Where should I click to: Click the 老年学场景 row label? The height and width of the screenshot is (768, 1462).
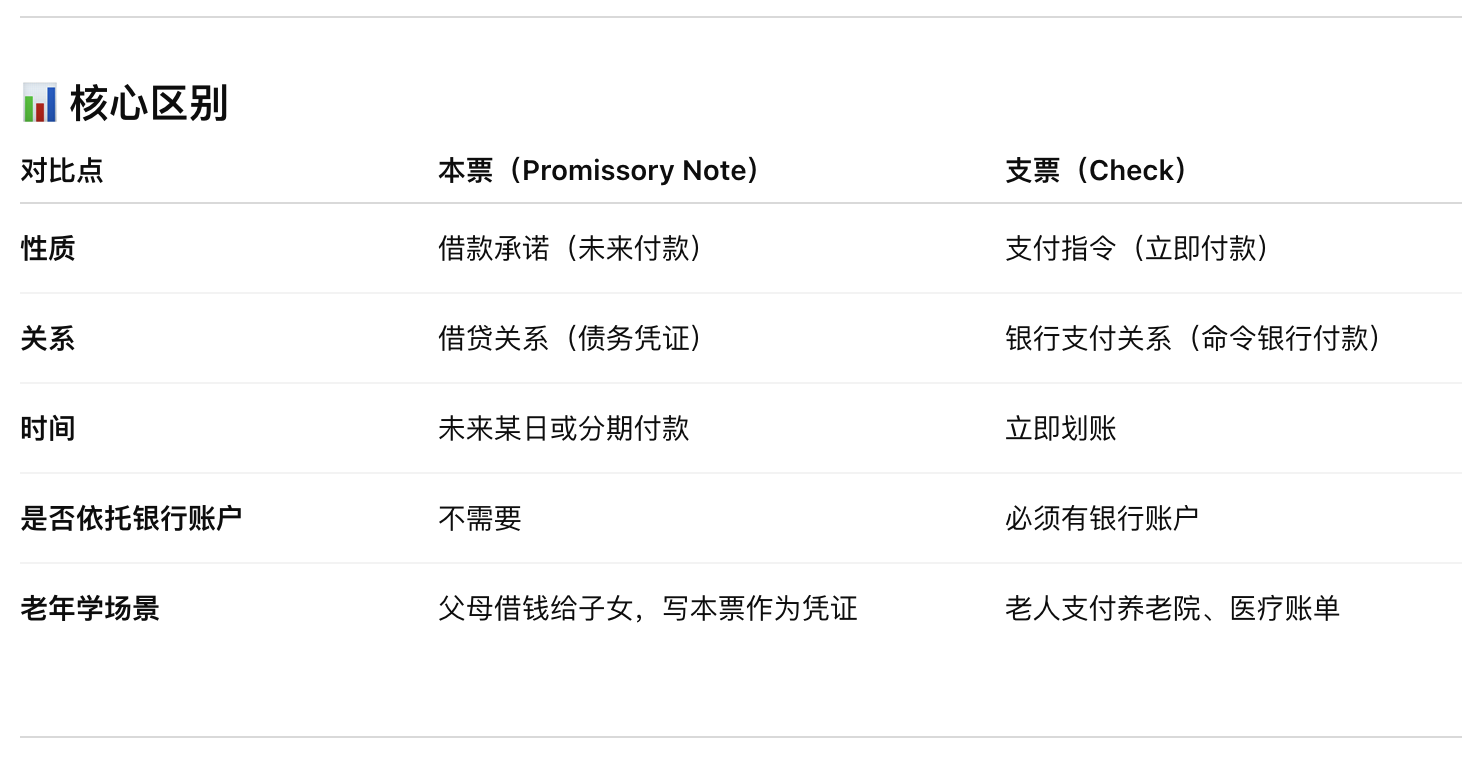90,608
